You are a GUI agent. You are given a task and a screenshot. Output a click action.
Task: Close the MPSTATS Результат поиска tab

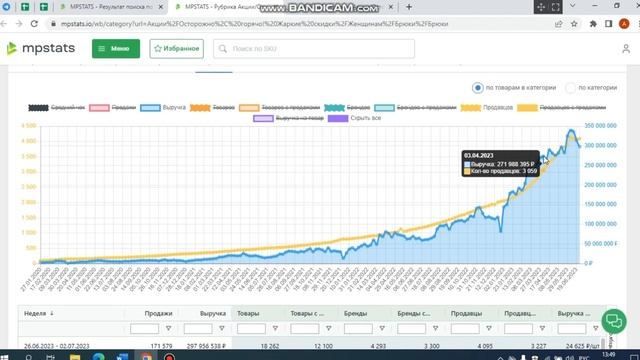pyautogui.click(x=160, y=7)
